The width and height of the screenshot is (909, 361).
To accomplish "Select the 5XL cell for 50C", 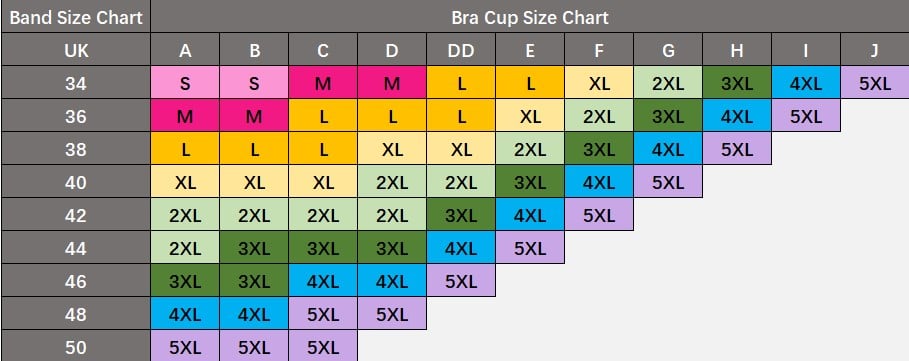I will (x=323, y=347).
